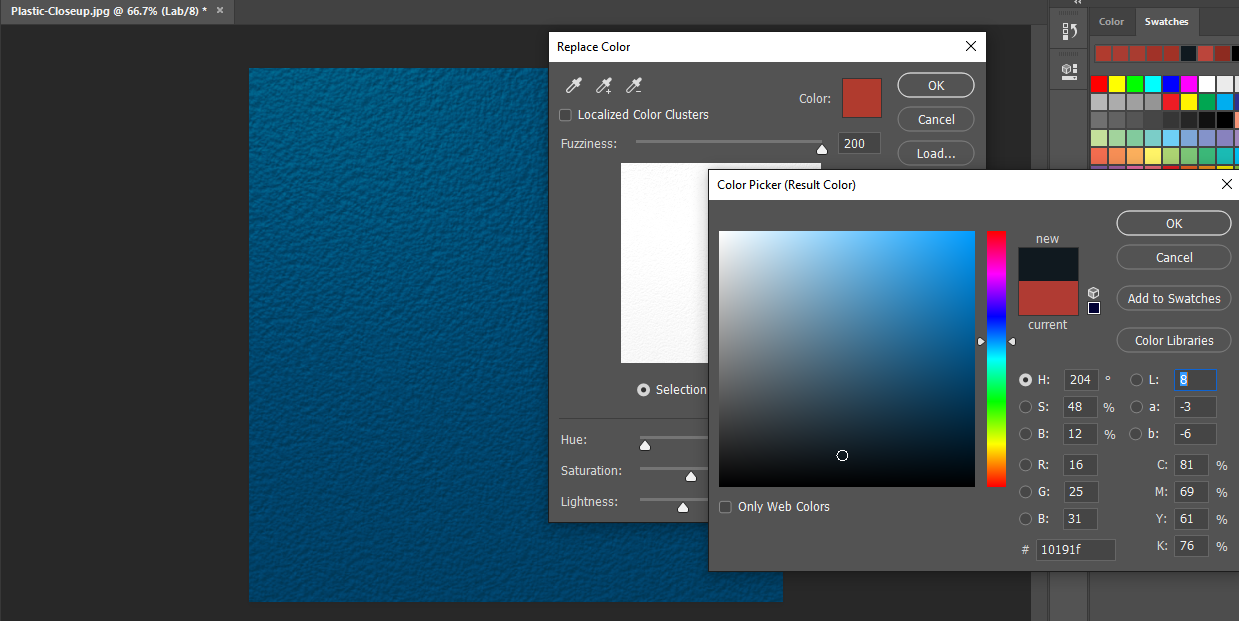Select the L lightness radio button

click(1136, 380)
